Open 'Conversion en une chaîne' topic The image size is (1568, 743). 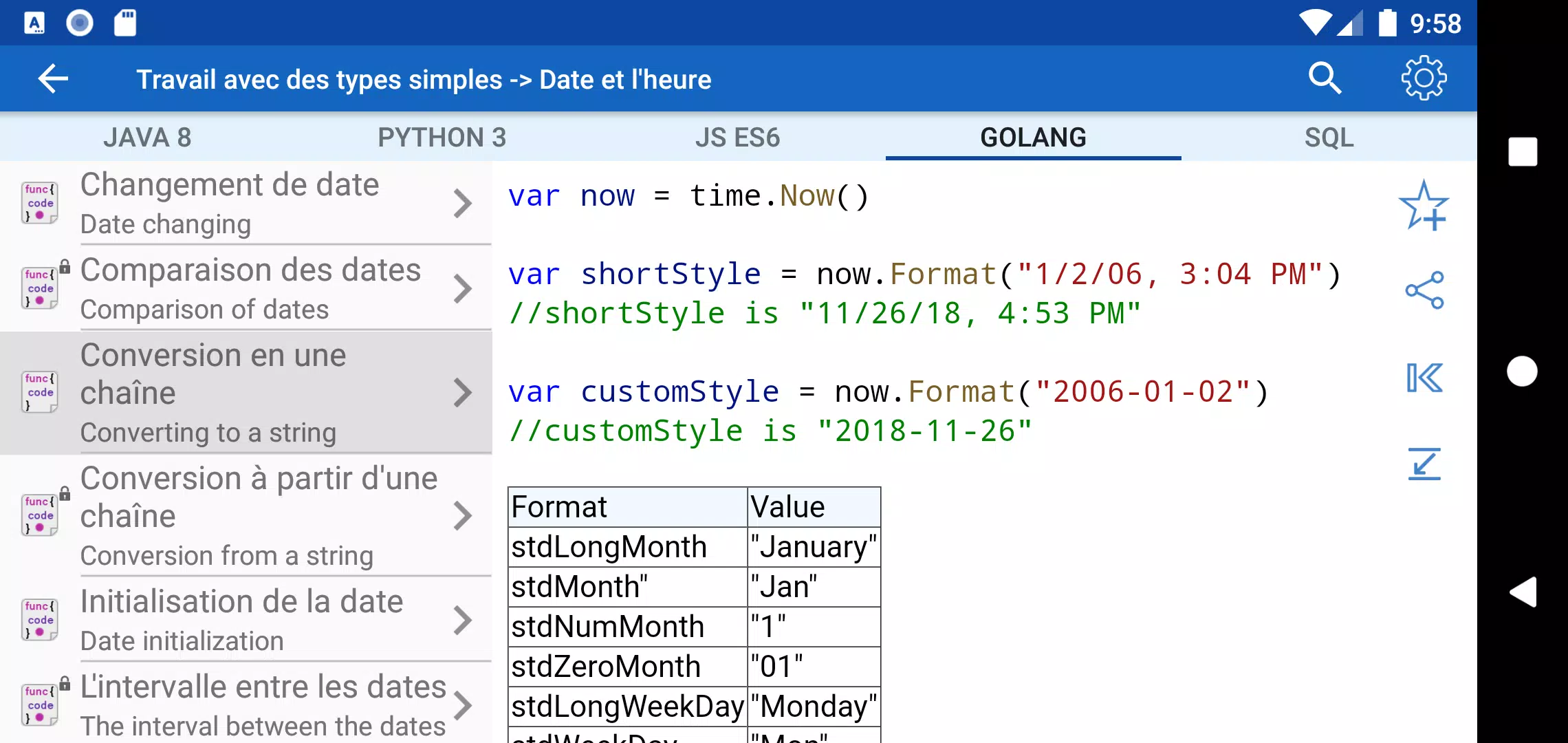coord(246,393)
